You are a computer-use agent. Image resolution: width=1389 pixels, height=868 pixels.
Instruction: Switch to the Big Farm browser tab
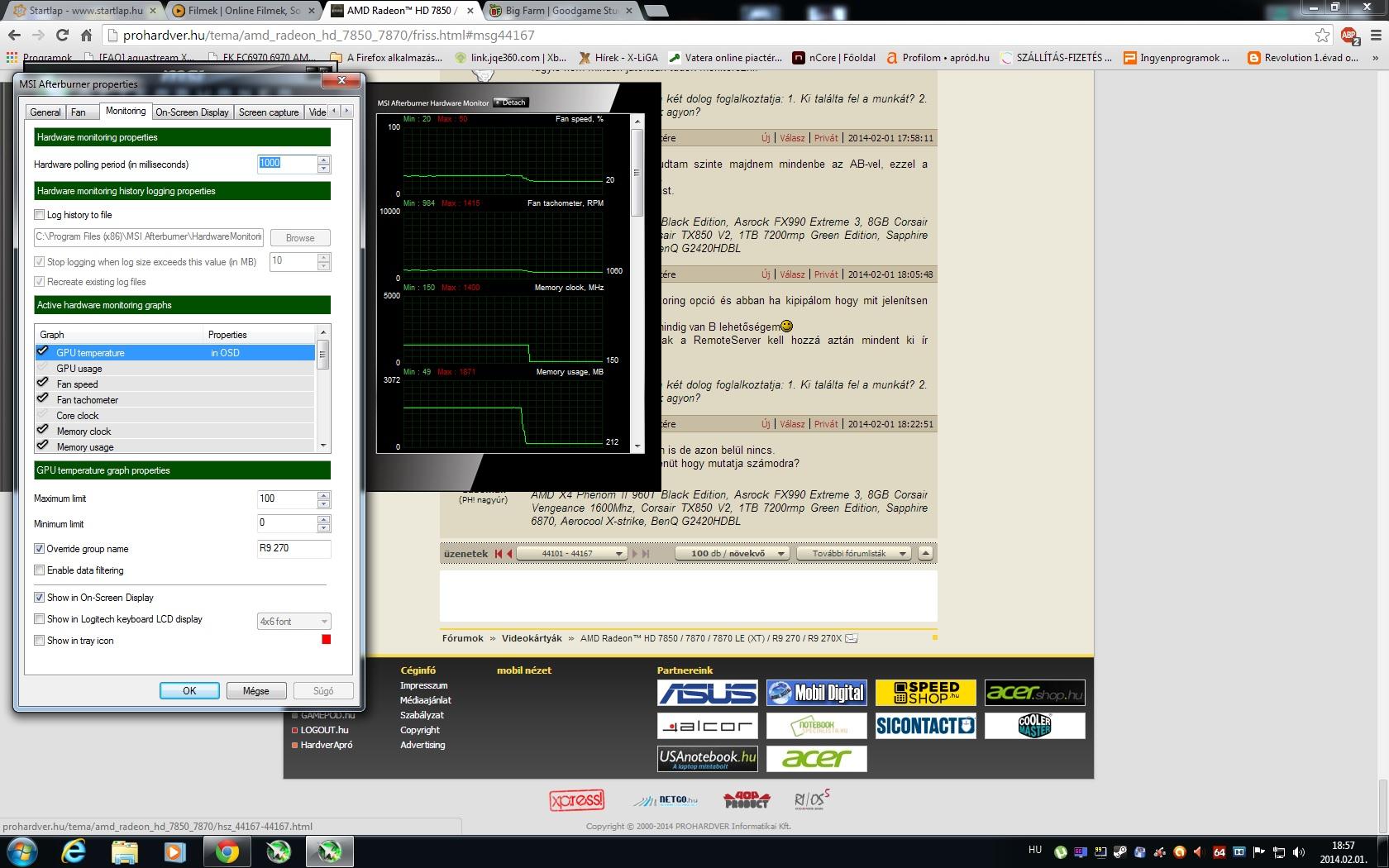[x=562, y=11]
